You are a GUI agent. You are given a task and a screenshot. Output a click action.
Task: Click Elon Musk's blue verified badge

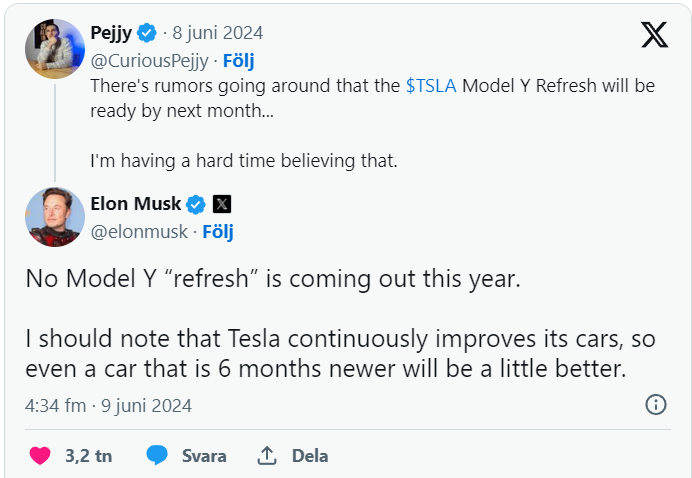point(196,204)
